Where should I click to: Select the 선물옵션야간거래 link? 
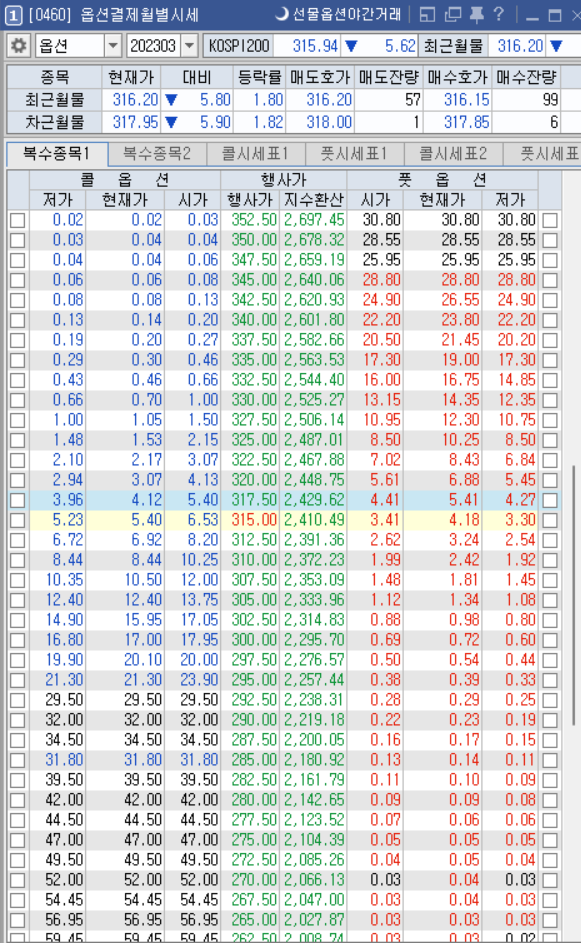point(346,14)
